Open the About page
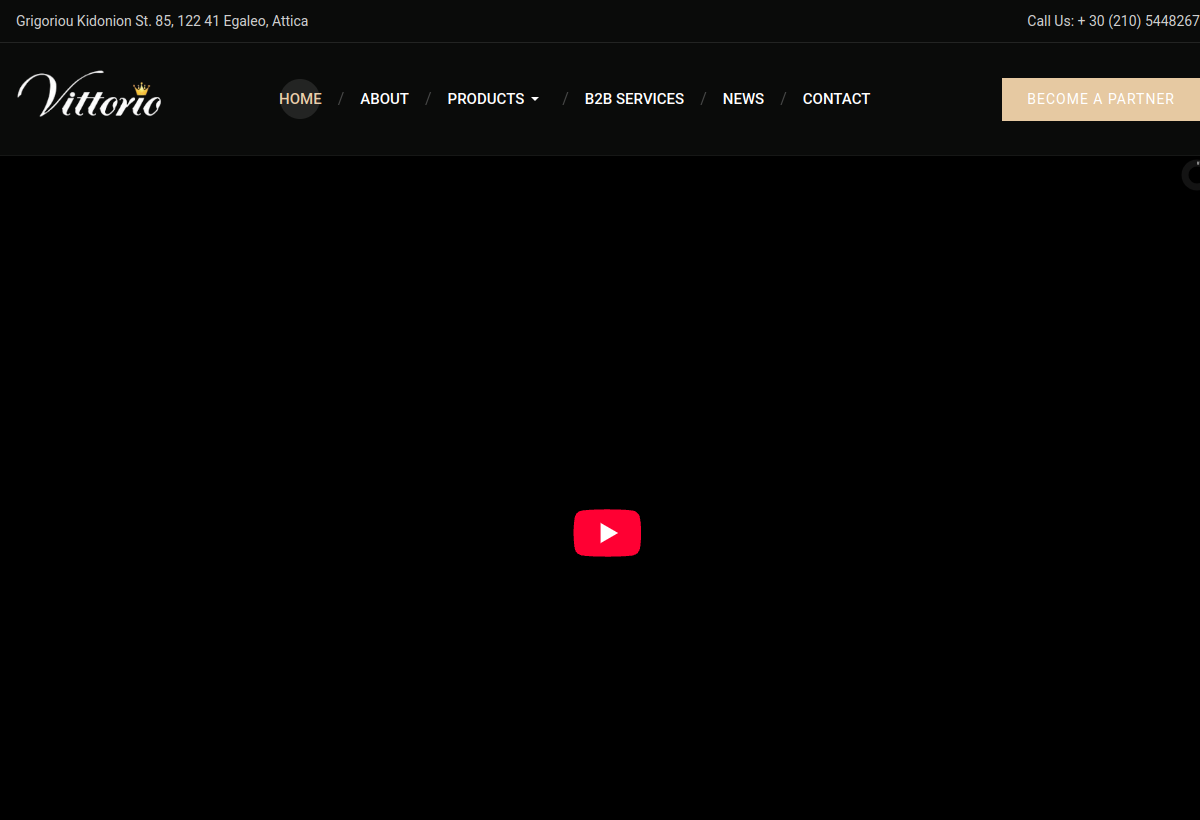The height and width of the screenshot is (820, 1200). pyautogui.click(x=384, y=99)
